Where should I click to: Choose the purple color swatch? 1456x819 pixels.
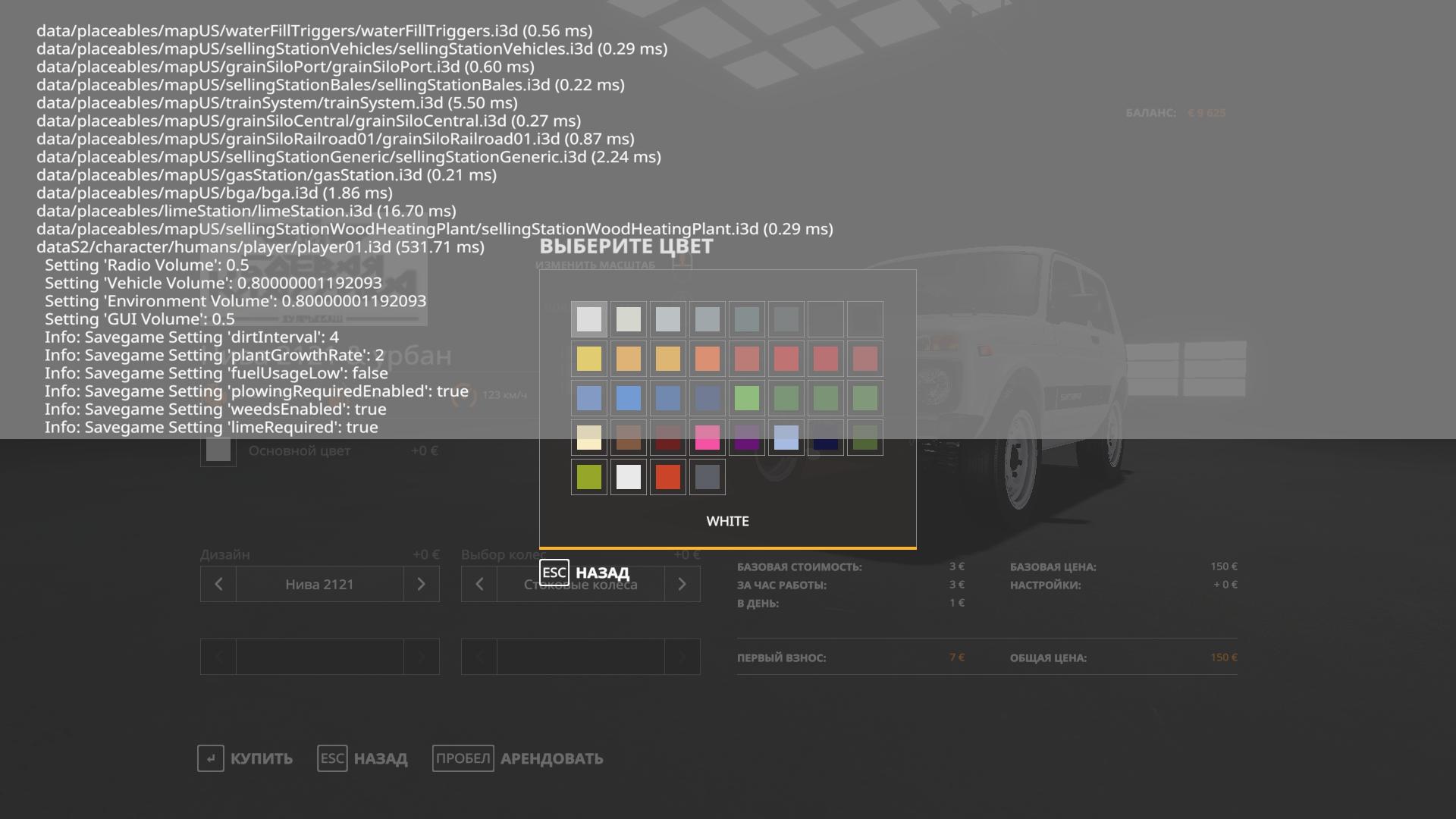coord(747,438)
